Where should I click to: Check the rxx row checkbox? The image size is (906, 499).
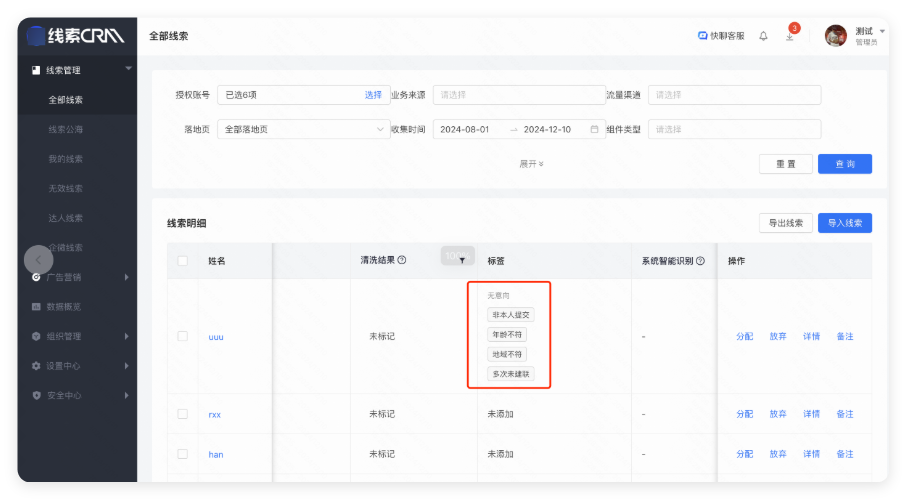coord(183,414)
